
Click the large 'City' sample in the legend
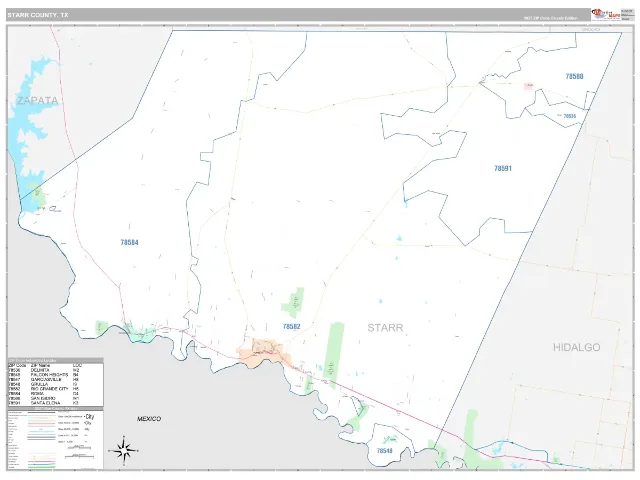point(89,417)
